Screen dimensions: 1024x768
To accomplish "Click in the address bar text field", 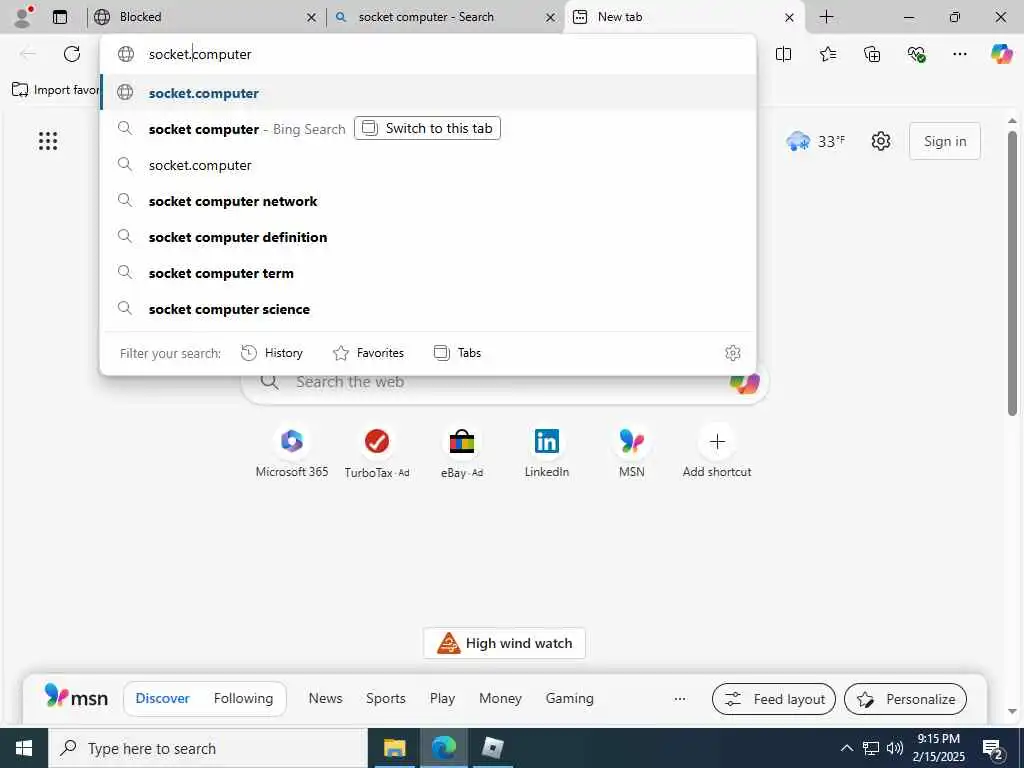I will pyautogui.click(x=428, y=54).
